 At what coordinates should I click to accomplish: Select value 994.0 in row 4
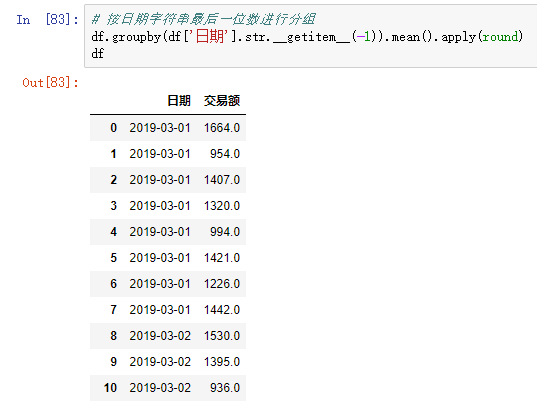pyautogui.click(x=225, y=232)
